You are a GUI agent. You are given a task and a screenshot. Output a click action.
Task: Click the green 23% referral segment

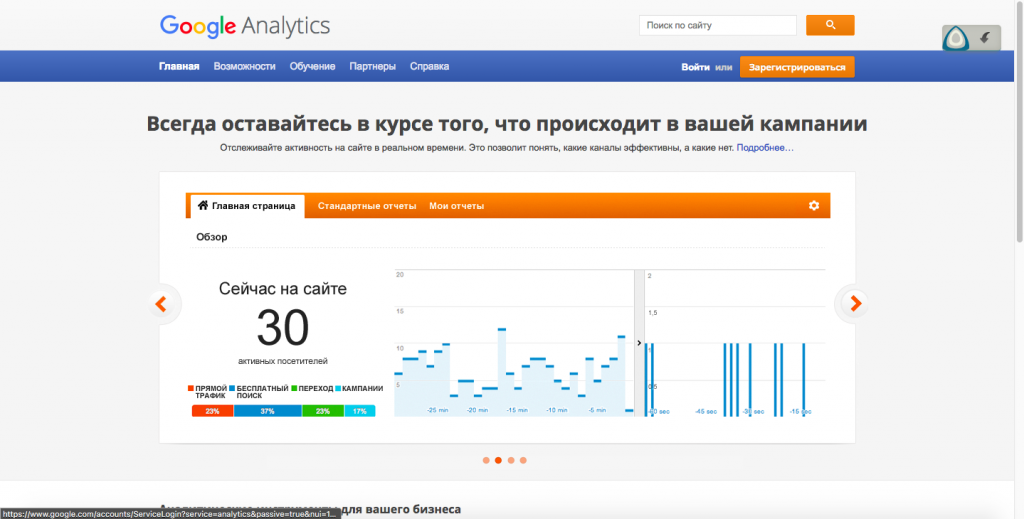[x=323, y=411]
